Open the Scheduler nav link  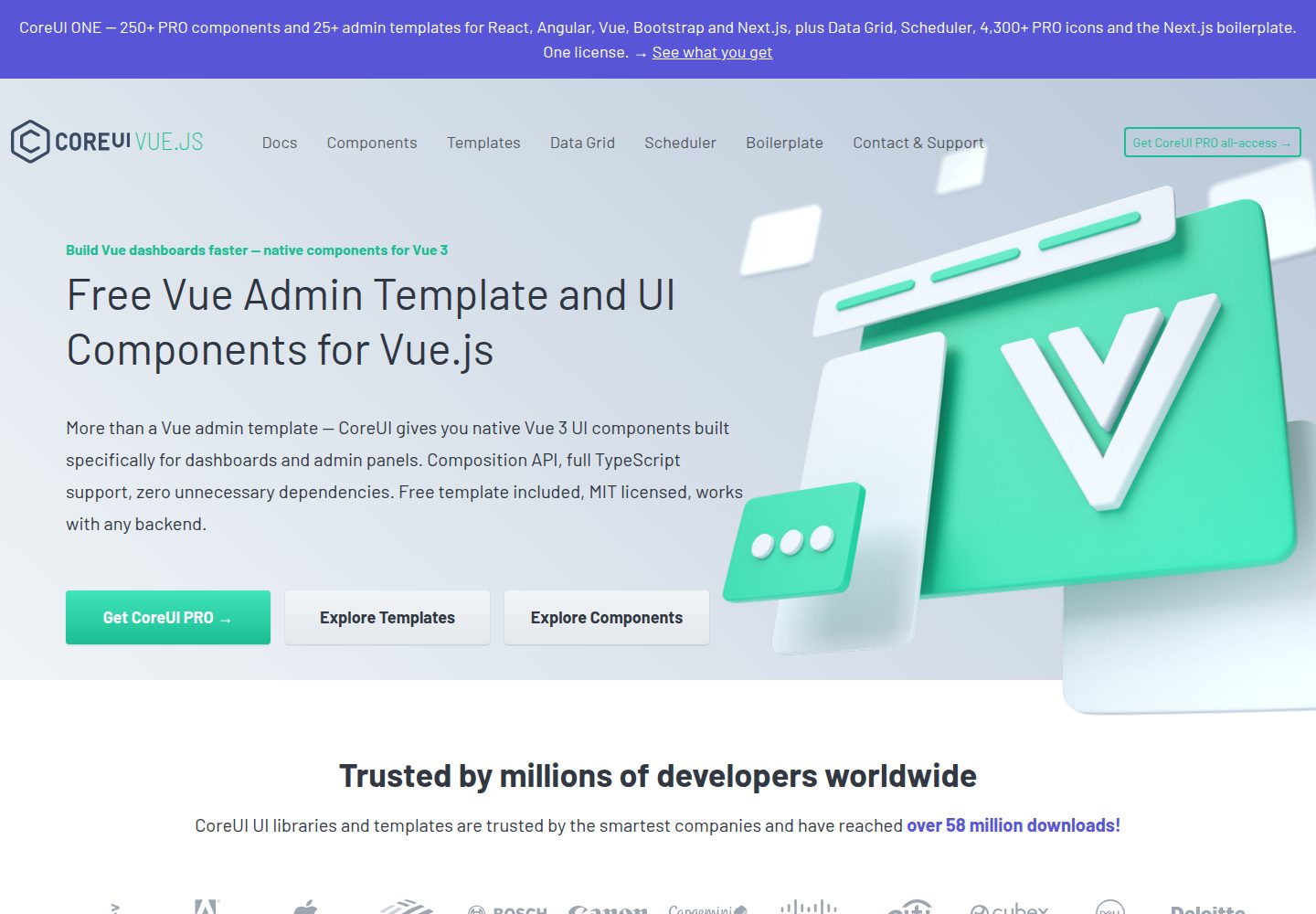[x=680, y=143]
